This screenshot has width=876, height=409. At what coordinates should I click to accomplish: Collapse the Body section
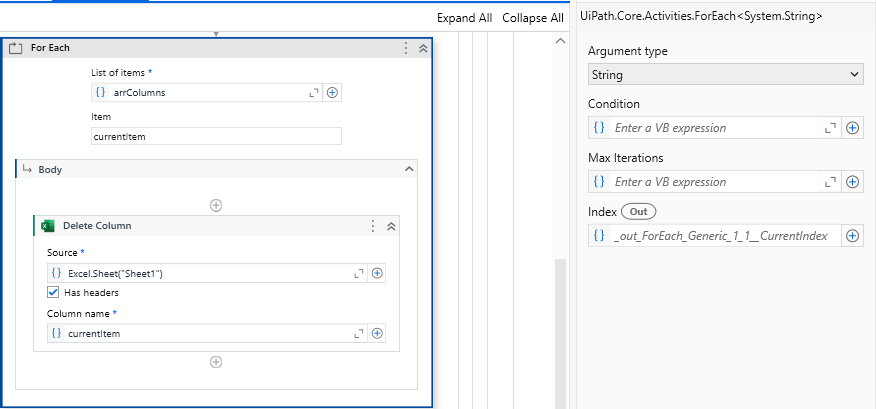(x=408, y=170)
